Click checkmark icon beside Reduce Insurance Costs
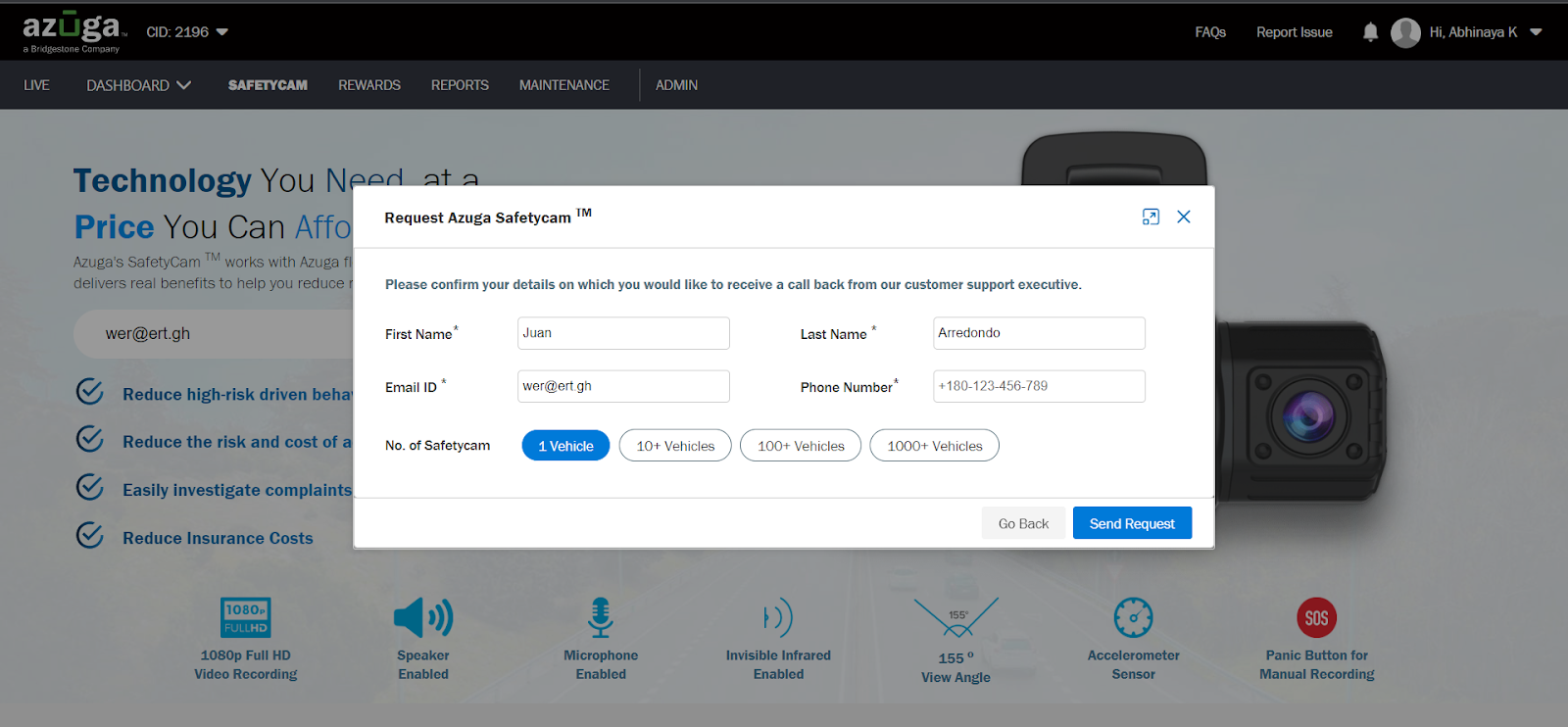The width and height of the screenshot is (1568, 727). coord(90,535)
